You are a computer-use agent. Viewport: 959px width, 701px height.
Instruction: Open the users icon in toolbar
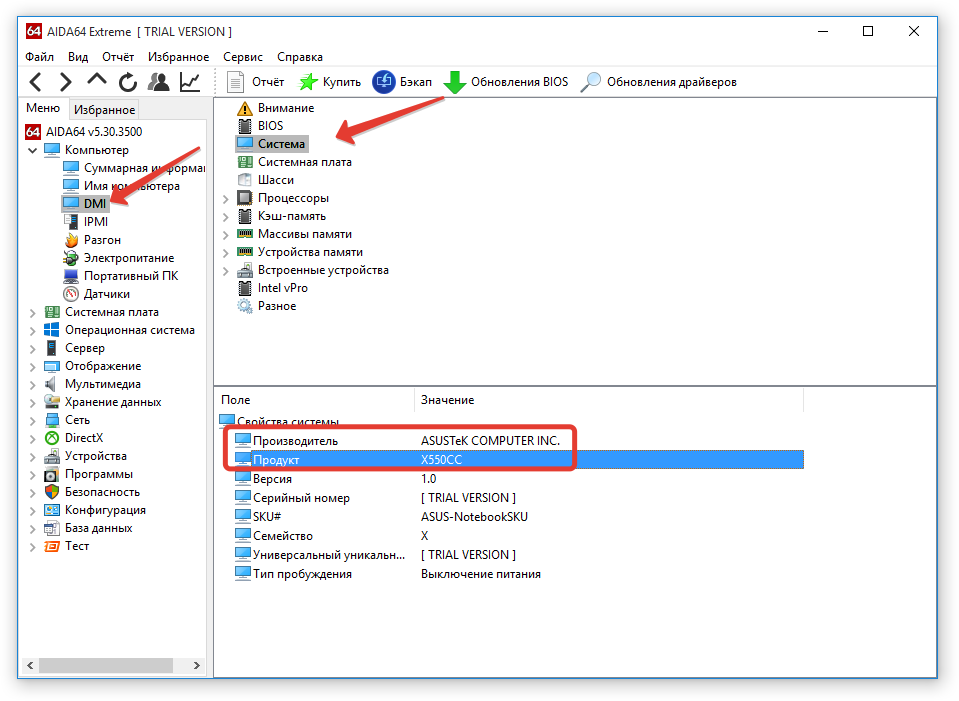[159, 82]
